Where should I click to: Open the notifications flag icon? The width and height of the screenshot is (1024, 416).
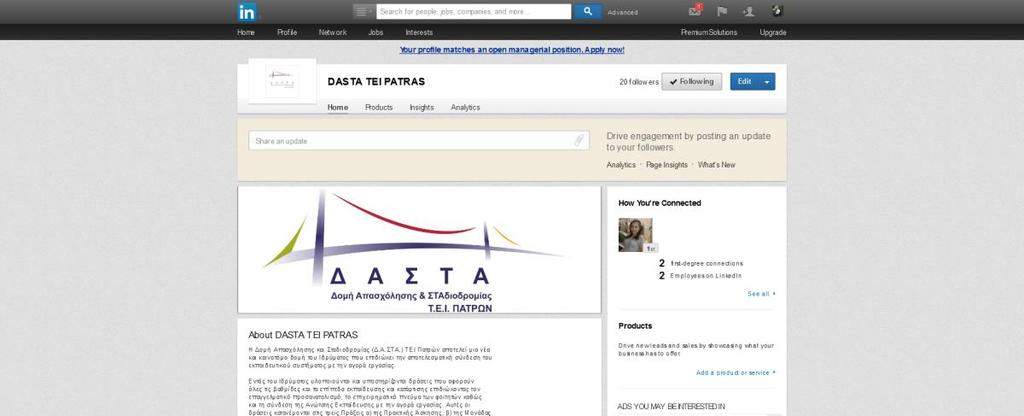pyautogui.click(x=722, y=12)
